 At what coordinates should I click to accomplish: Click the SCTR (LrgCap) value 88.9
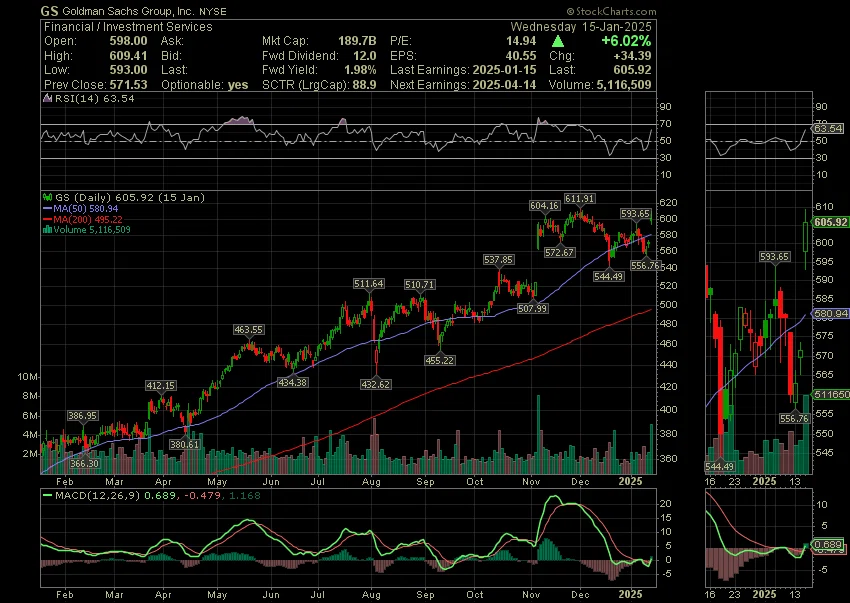[364, 85]
